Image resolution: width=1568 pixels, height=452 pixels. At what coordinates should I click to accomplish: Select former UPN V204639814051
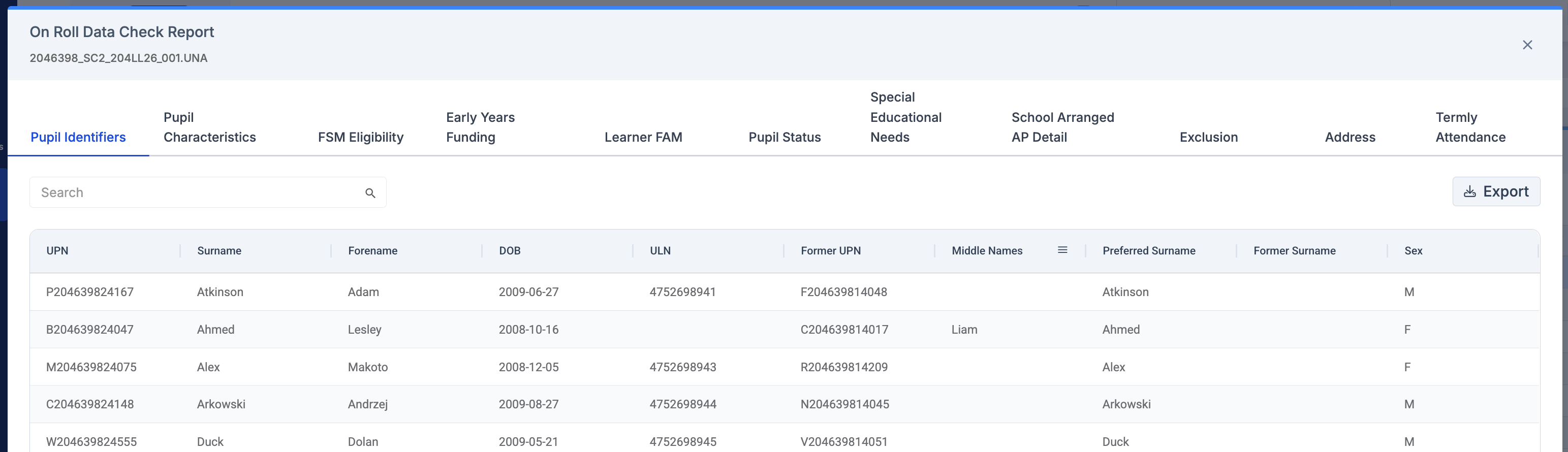(x=843, y=442)
